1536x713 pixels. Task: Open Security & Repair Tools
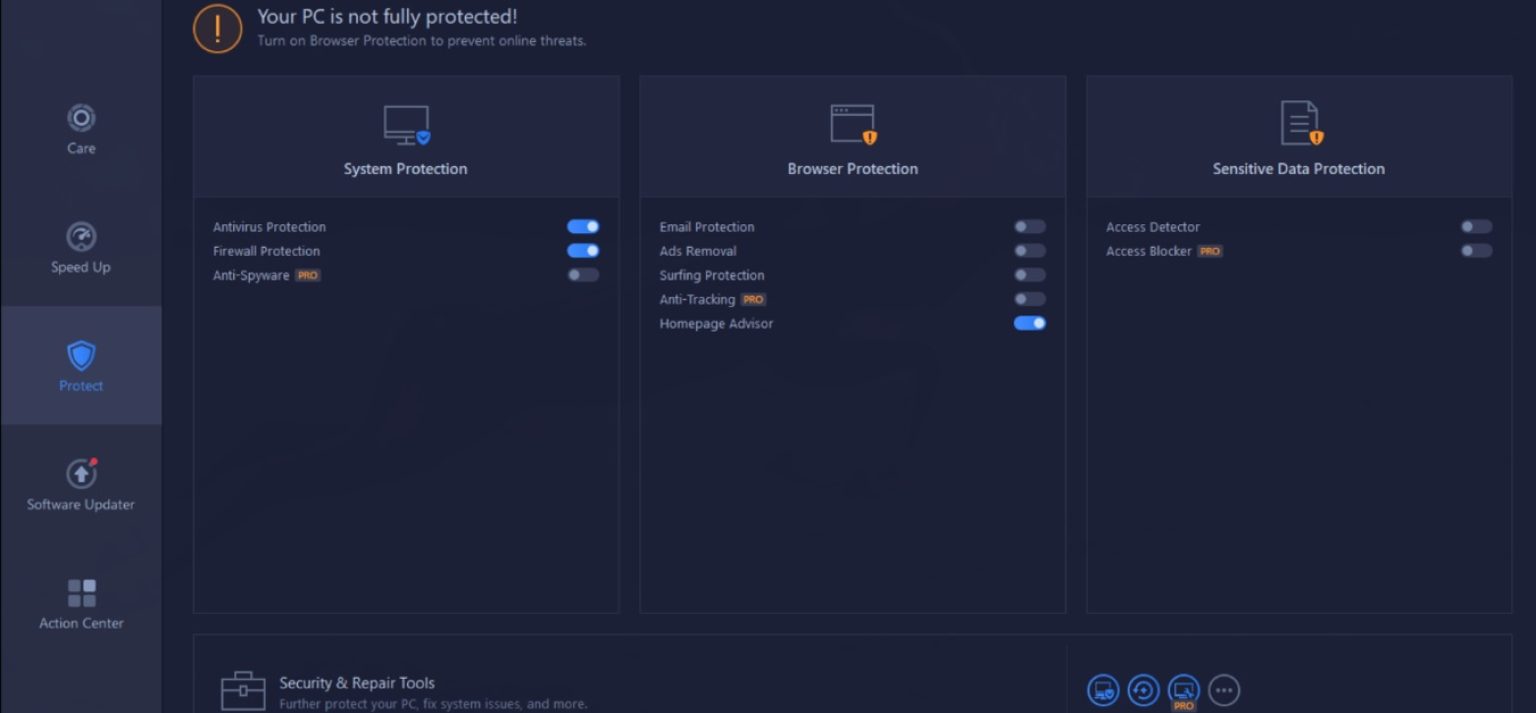click(356, 682)
